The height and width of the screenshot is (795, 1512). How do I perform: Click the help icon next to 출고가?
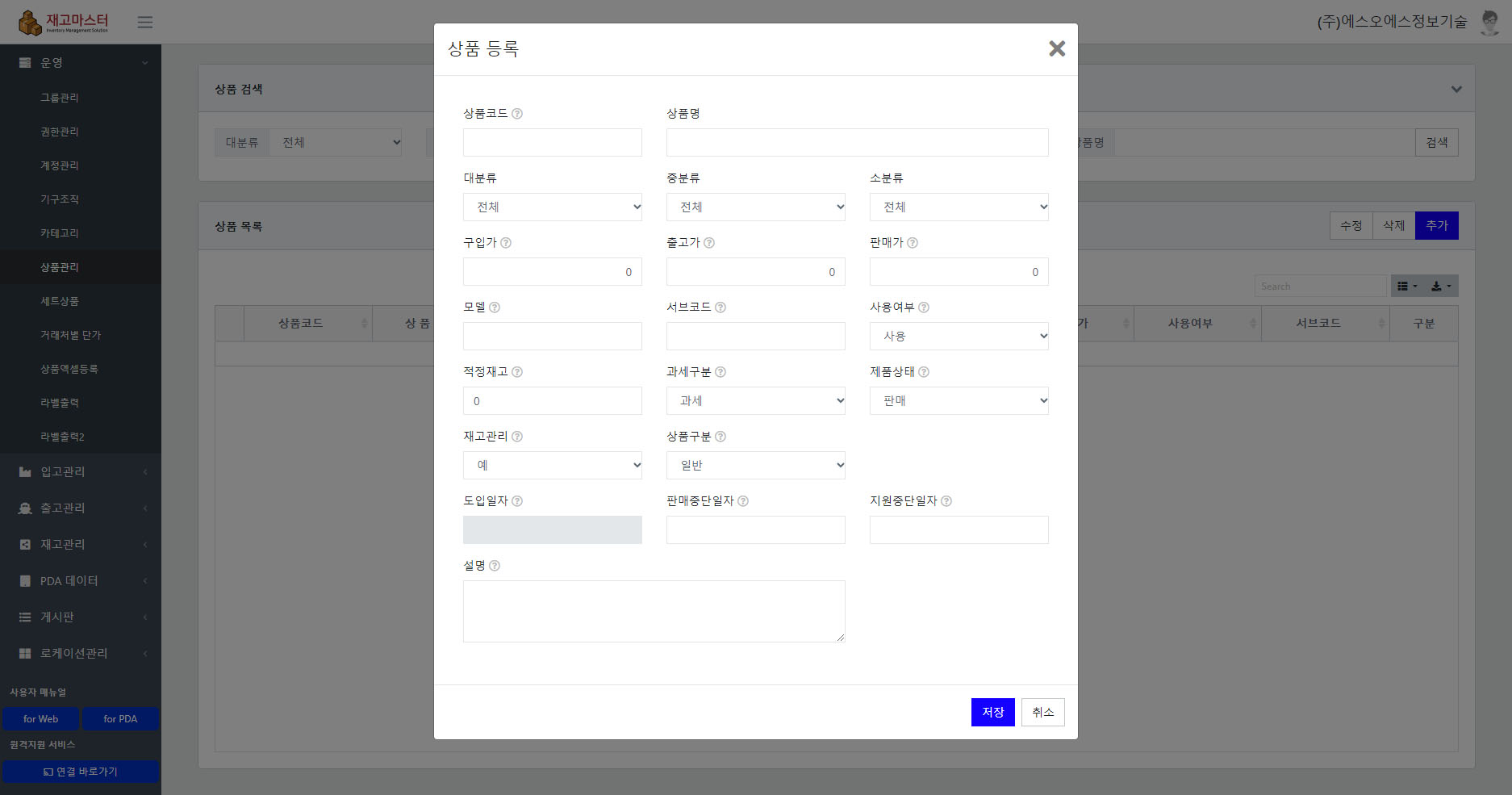tap(709, 243)
